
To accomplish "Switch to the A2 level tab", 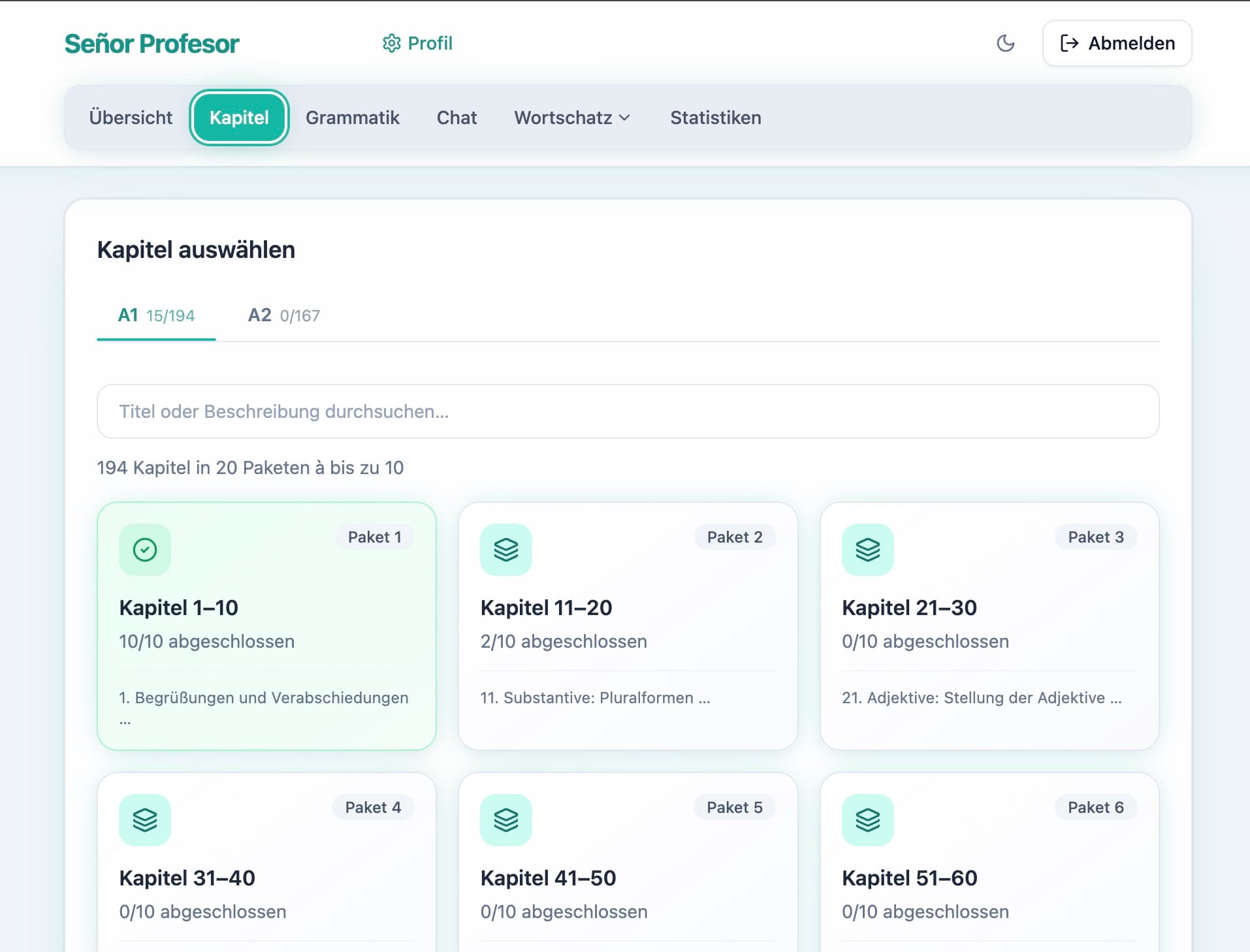I will click(x=284, y=315).
